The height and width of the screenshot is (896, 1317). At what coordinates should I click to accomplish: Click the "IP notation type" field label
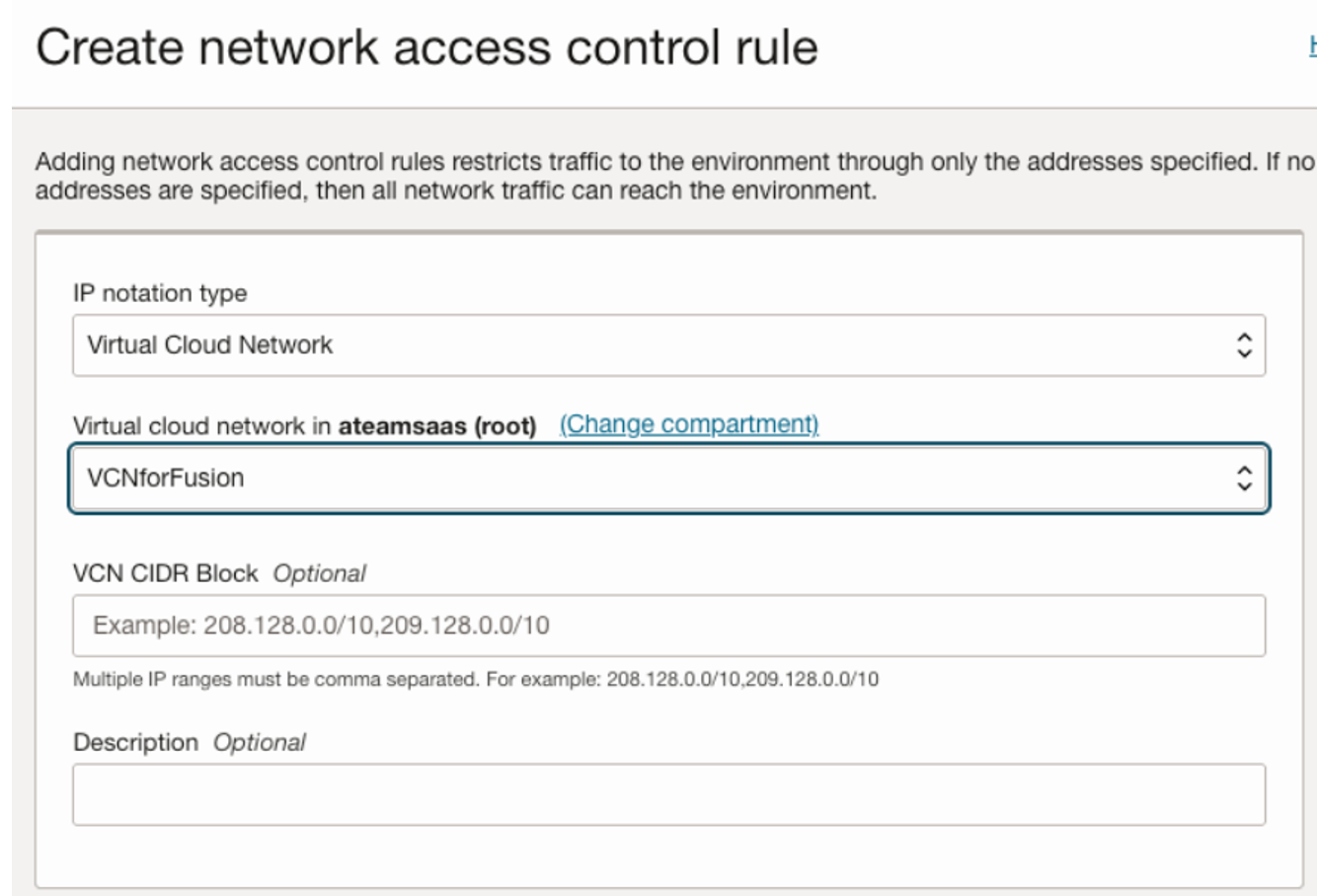160,293
